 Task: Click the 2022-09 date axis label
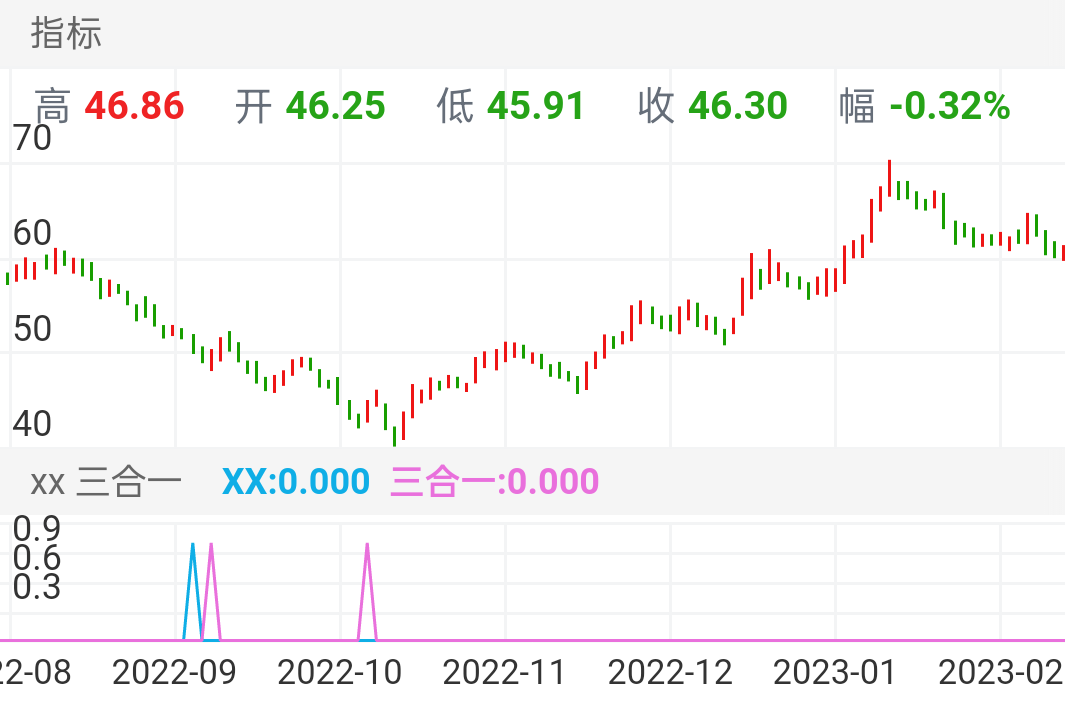coord(174,673)
